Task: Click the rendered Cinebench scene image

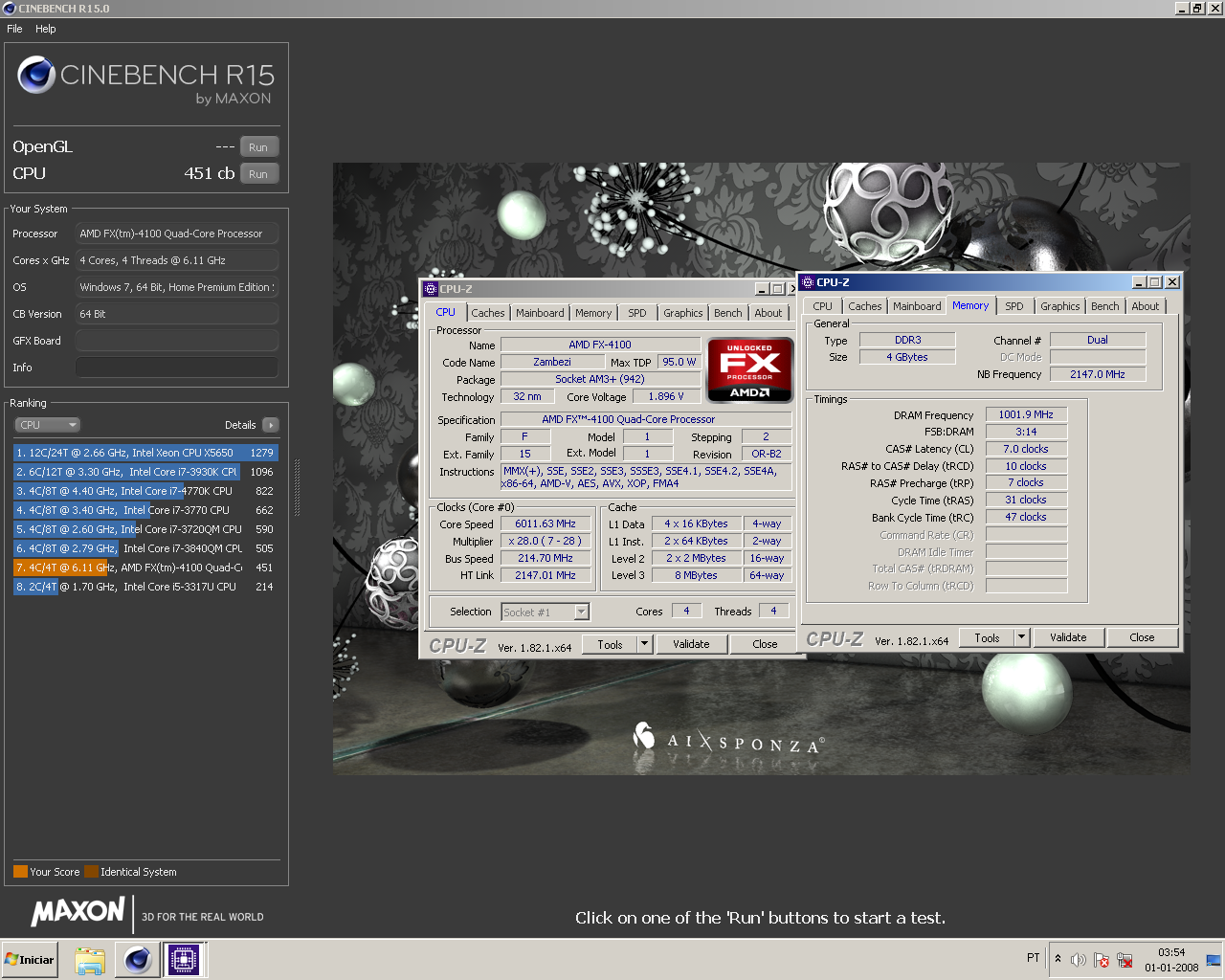Action: pyautogui.click(x=762, y=469)
